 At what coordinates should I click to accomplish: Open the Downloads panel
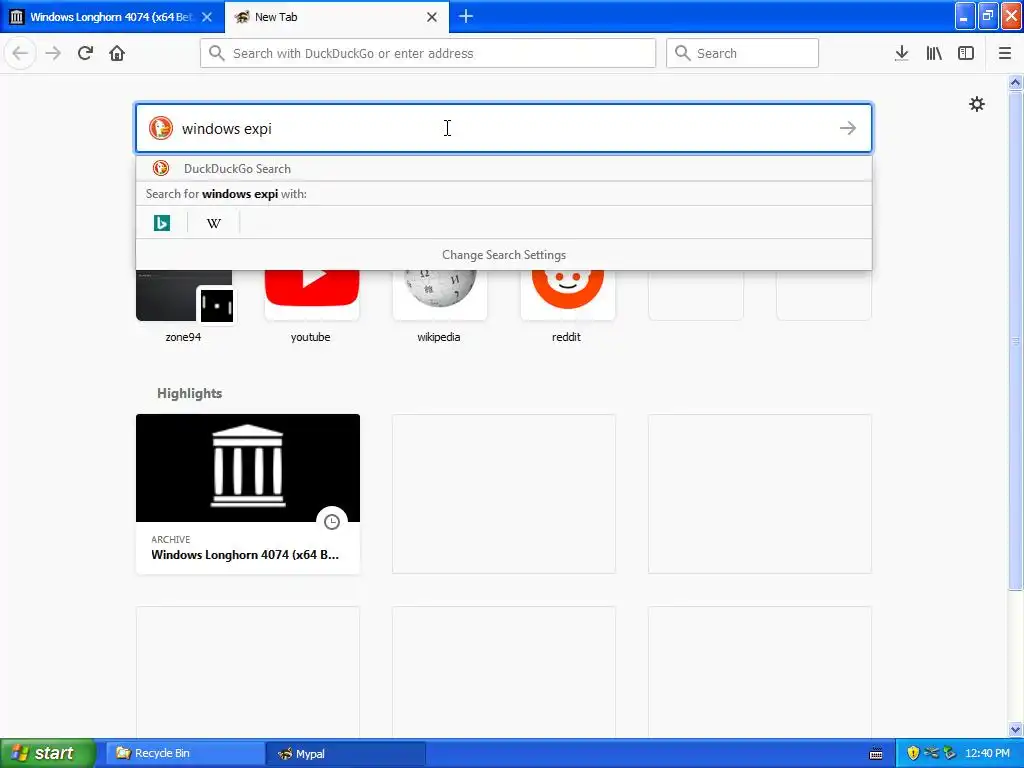tap(902, 53)
